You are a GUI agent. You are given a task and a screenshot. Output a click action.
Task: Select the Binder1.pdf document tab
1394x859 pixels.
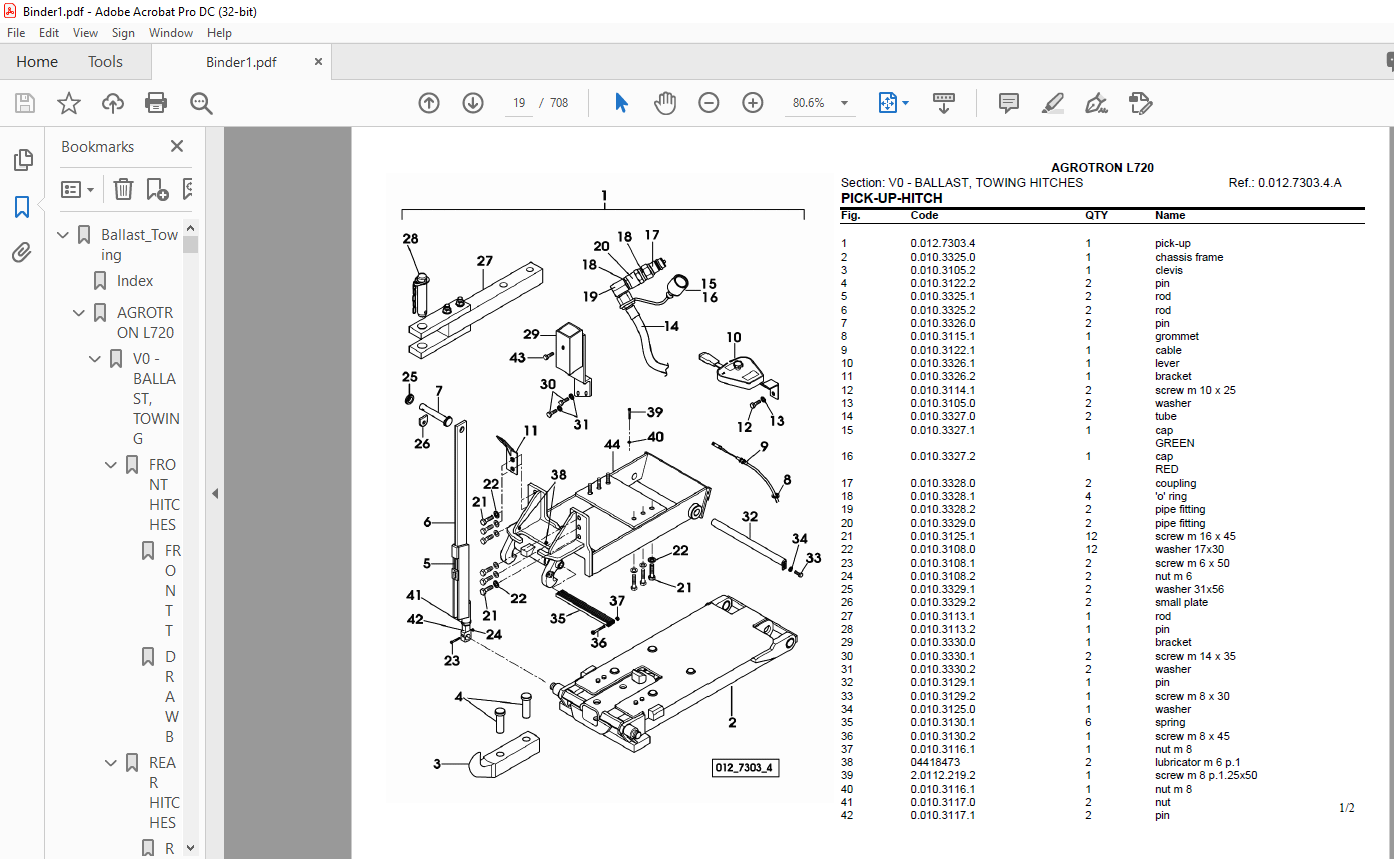pos(241,62)
